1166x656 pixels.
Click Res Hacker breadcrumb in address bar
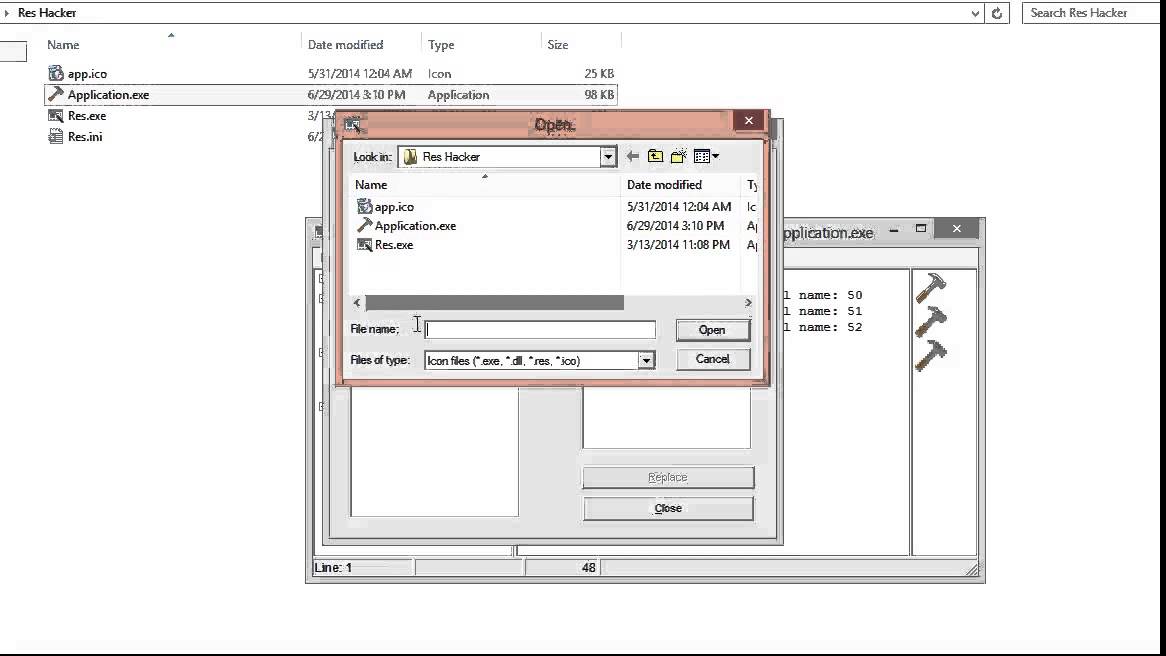[x=47, y=13]
